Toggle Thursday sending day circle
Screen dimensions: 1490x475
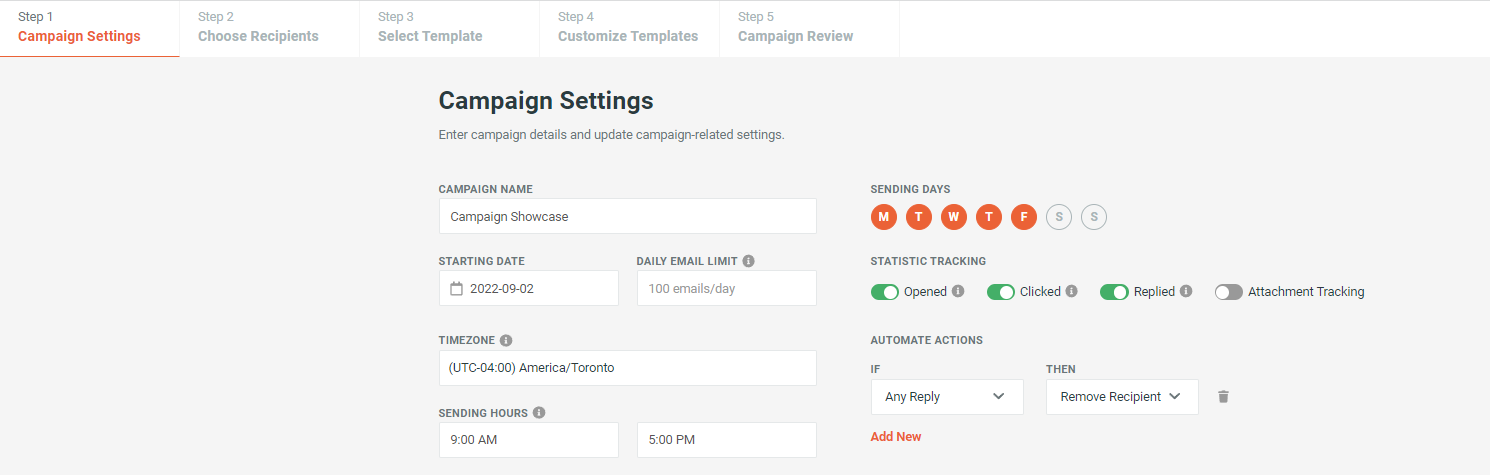pos(989,217)
